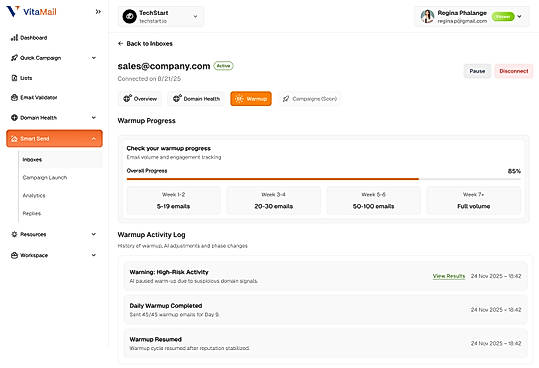
Task: Open Lists via document icon
Action: tap(14, 78)
